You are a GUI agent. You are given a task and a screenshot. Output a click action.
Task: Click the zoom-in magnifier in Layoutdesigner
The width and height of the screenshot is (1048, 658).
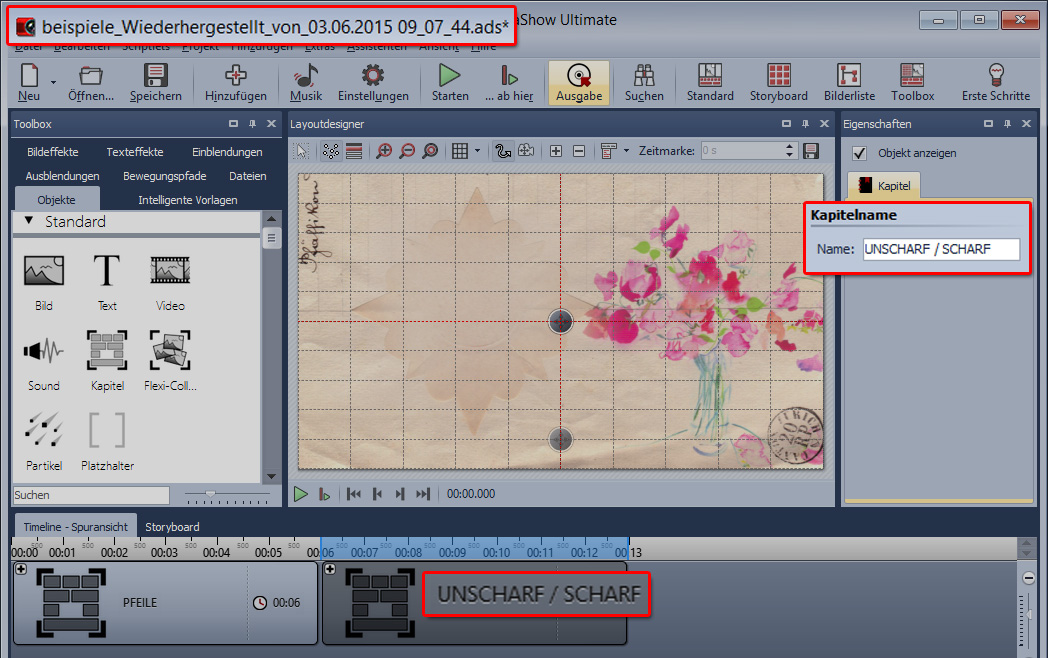click(x=384, y=151)
